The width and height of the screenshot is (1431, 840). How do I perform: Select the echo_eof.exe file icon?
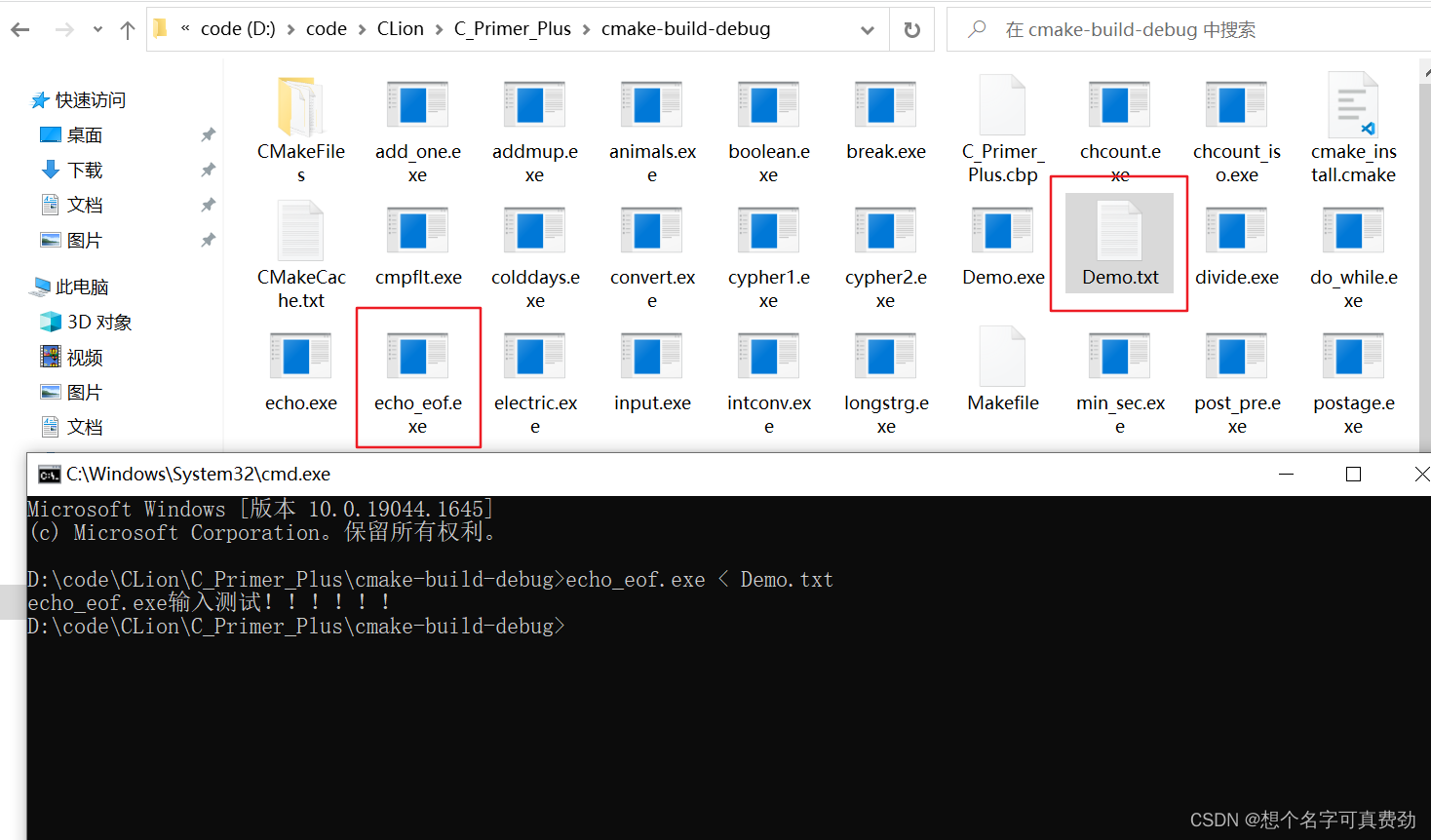click(x=417, y=357)
